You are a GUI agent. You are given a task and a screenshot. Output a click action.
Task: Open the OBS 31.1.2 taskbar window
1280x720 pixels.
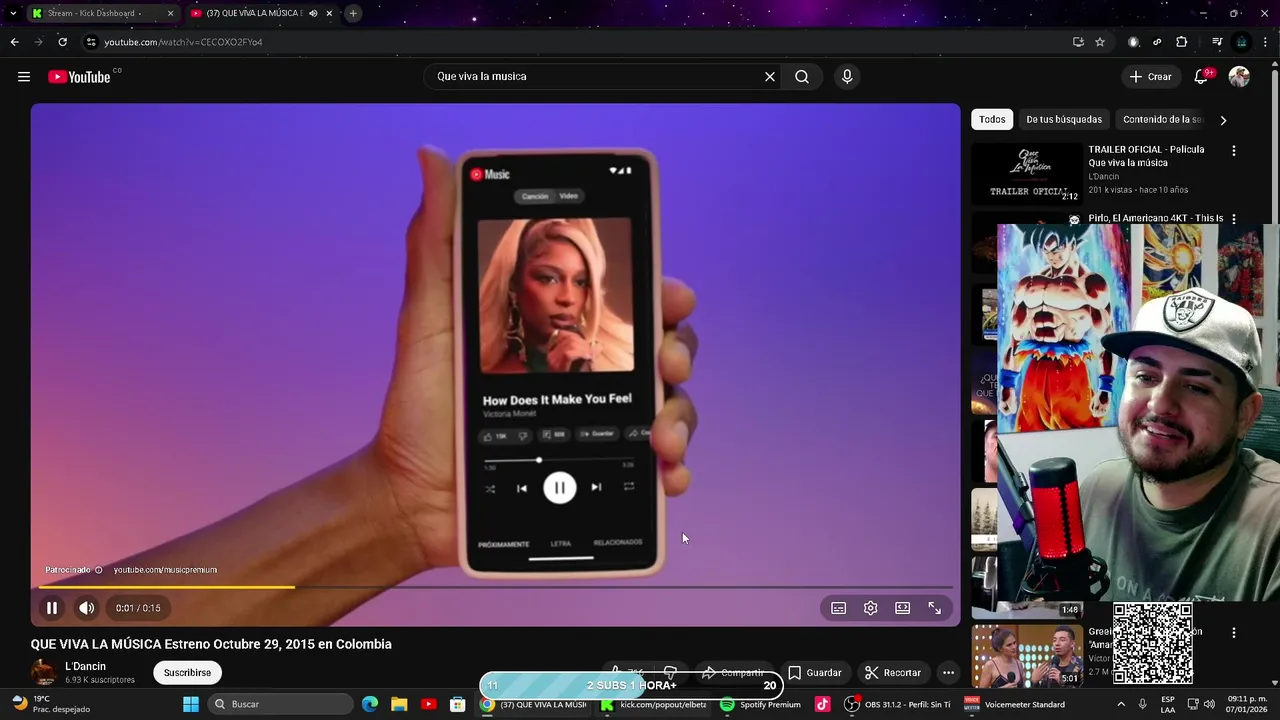898,704
